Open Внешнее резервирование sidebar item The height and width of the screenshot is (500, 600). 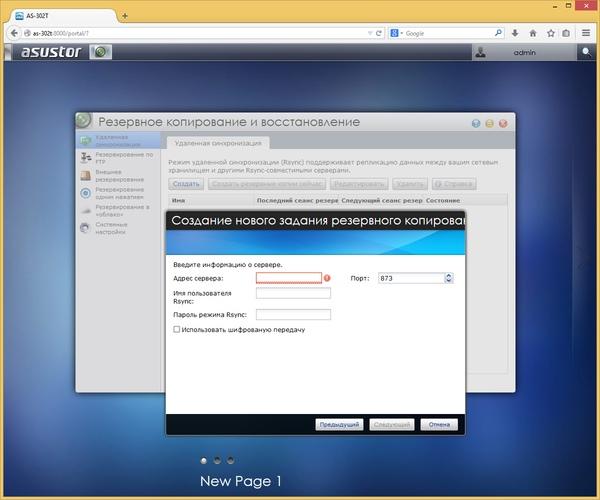coord(118,176)
